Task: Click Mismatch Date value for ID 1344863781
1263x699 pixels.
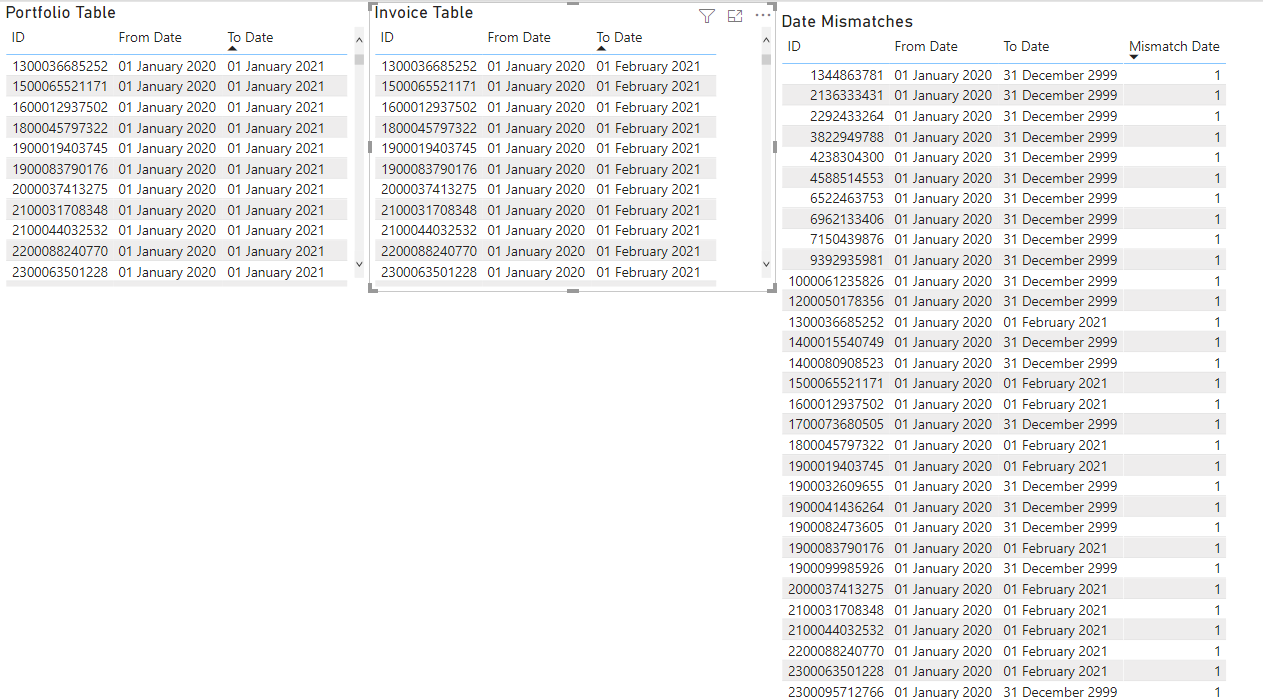Action: pos(1217,76)
